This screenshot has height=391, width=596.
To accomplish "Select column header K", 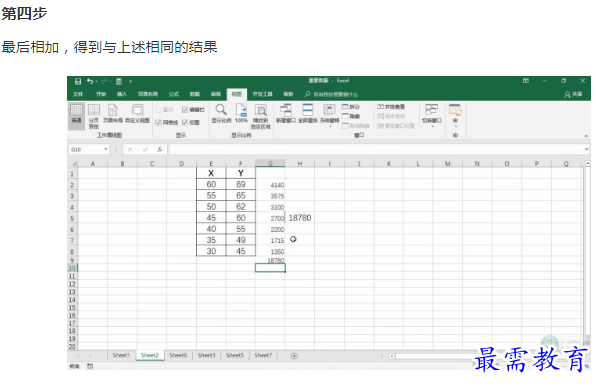I will coord(388,163).
